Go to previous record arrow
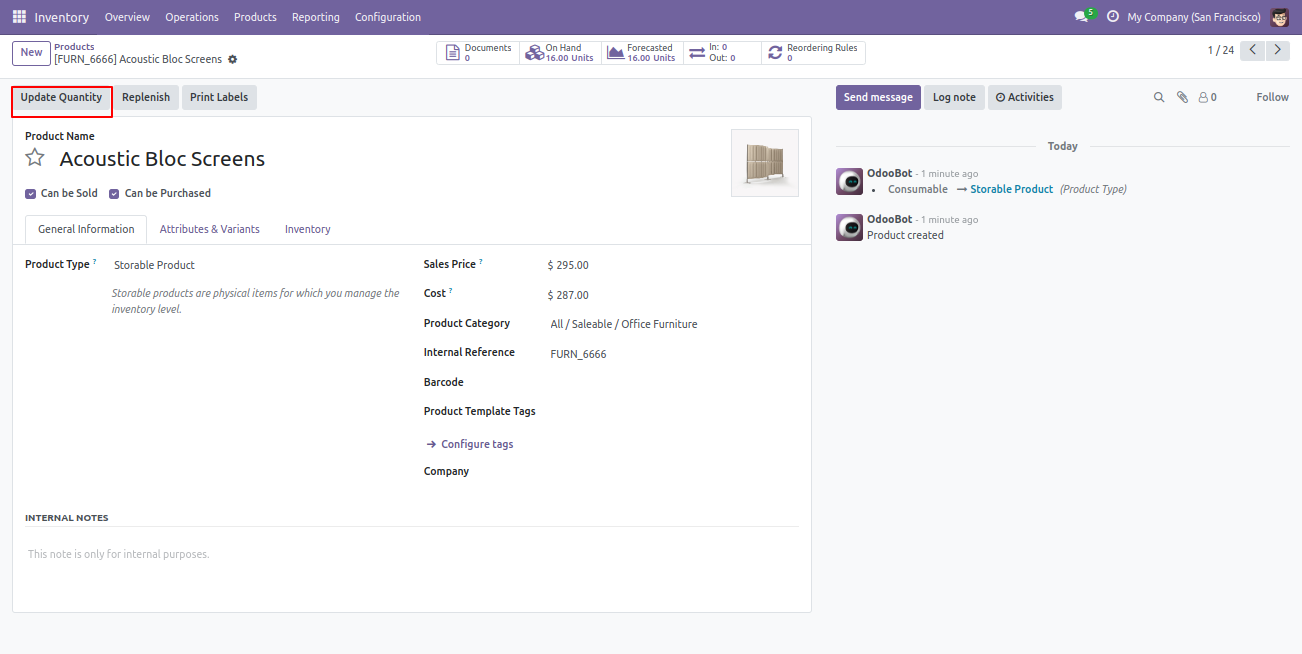1302x654 pixels. click(x=1252, y=50)
